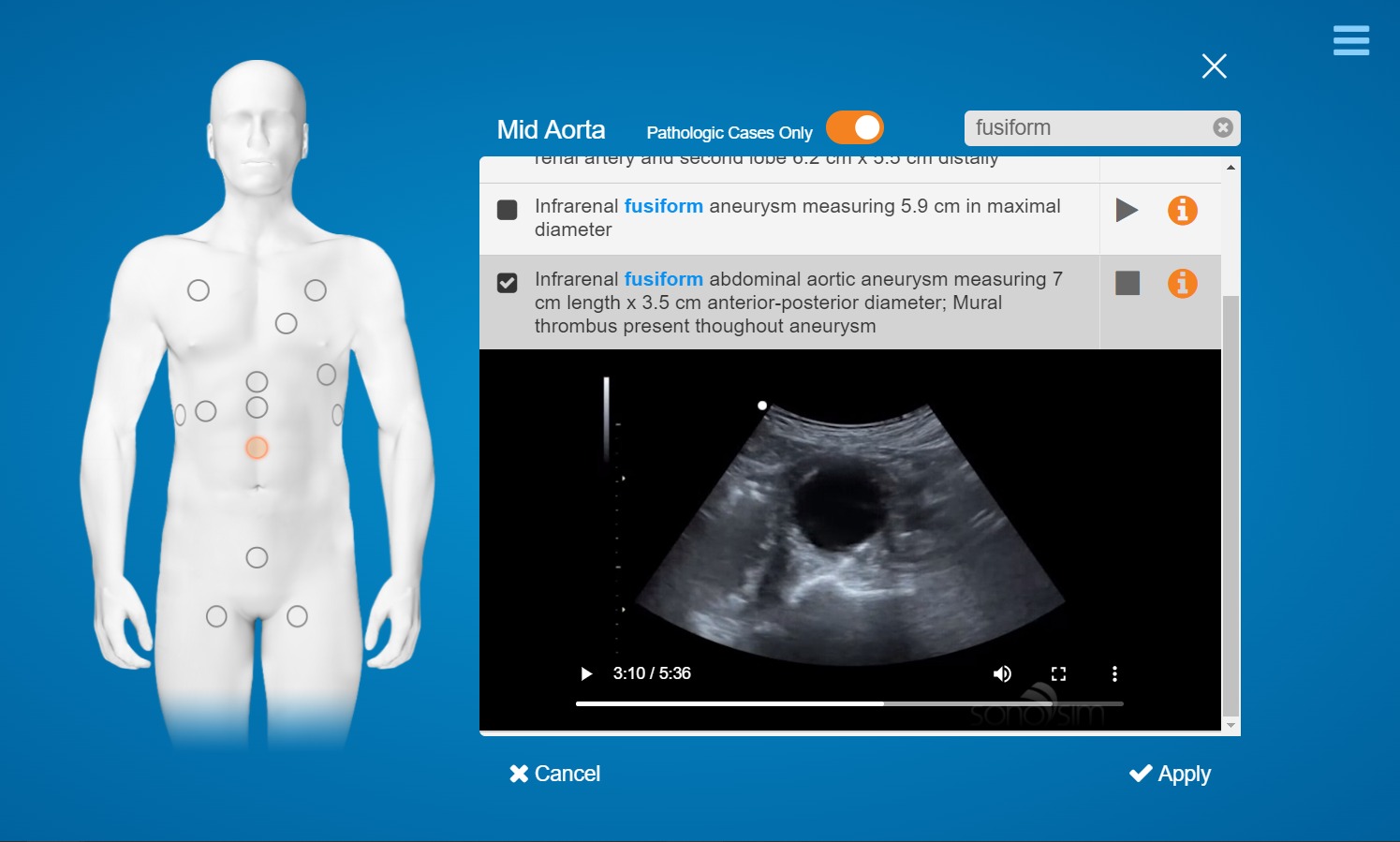The image size is (1400, 842).
Task: Play the ultrasound video
Action: point(586,673)
